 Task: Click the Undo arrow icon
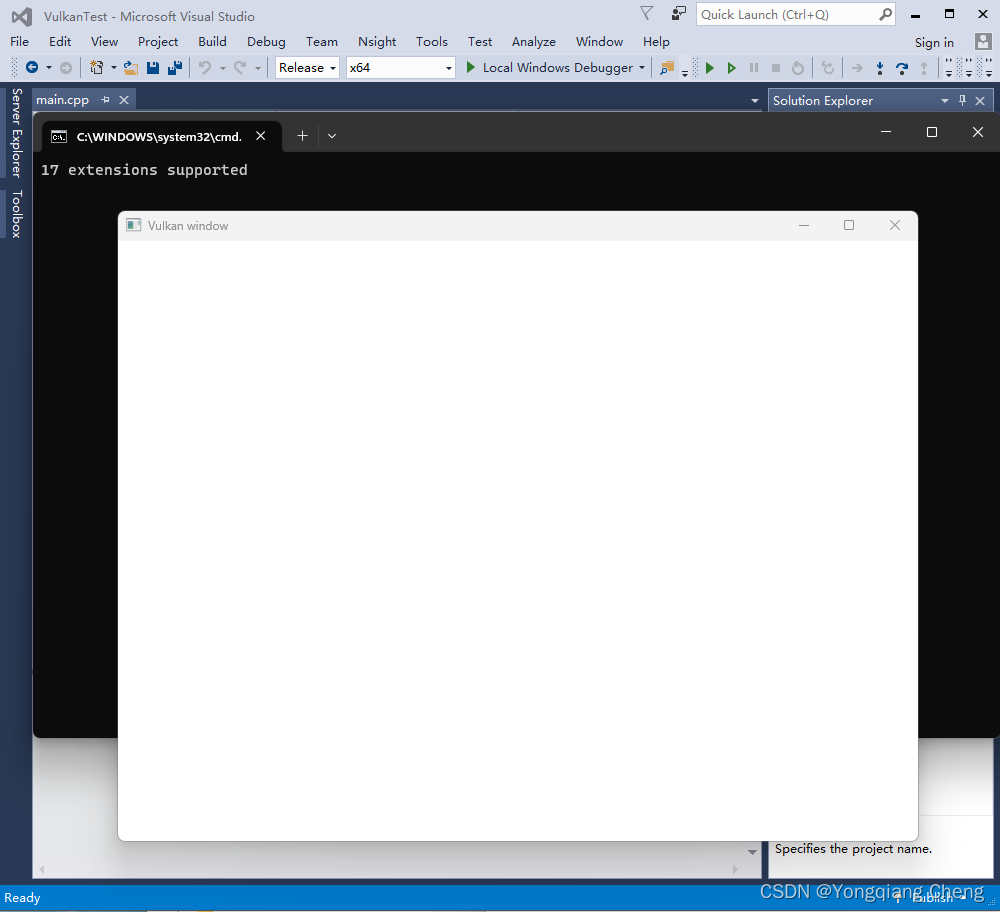point(205,68)
